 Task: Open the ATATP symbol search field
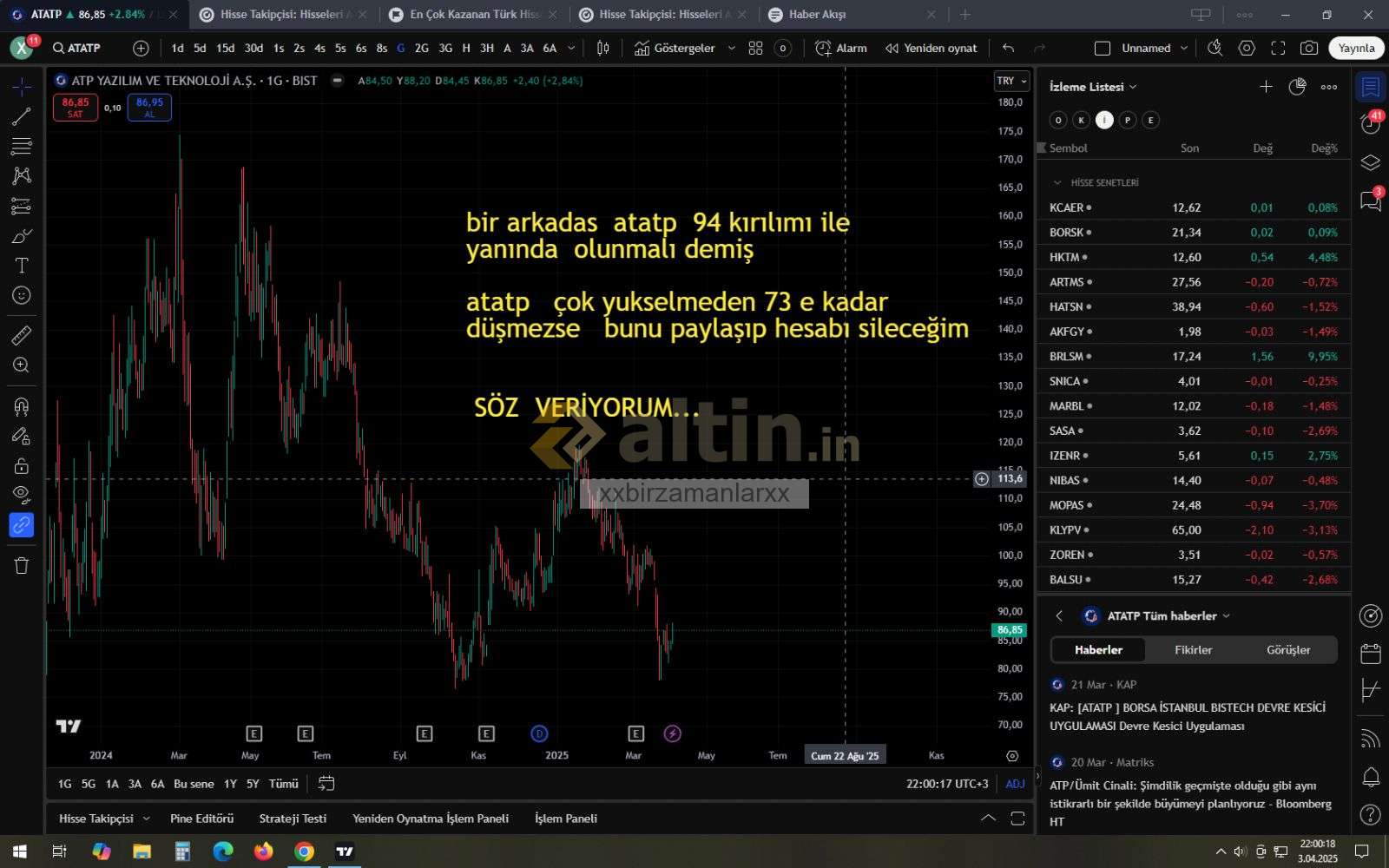(76, 48)
